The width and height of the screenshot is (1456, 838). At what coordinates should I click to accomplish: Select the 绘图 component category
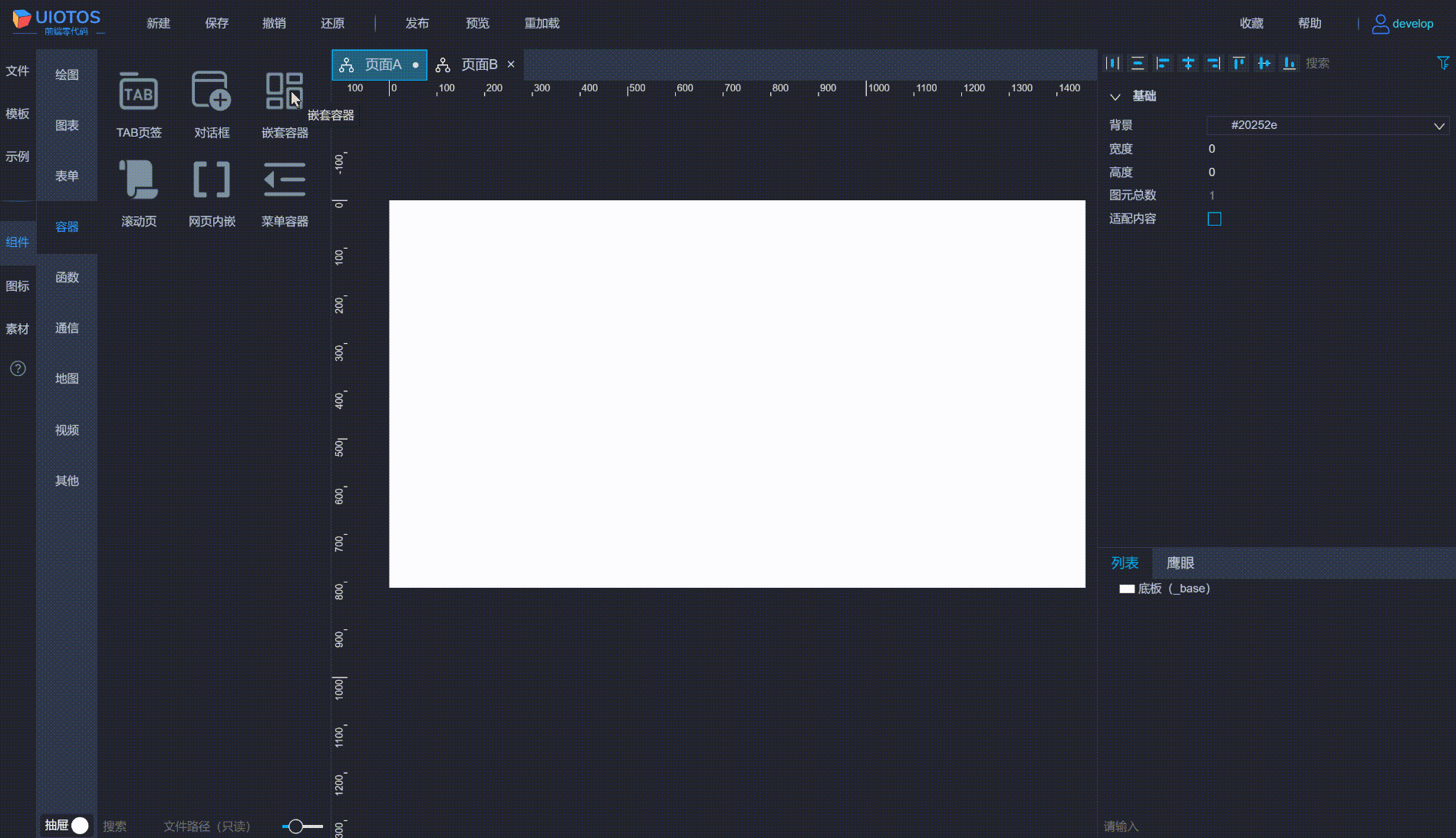click(67, 75)
